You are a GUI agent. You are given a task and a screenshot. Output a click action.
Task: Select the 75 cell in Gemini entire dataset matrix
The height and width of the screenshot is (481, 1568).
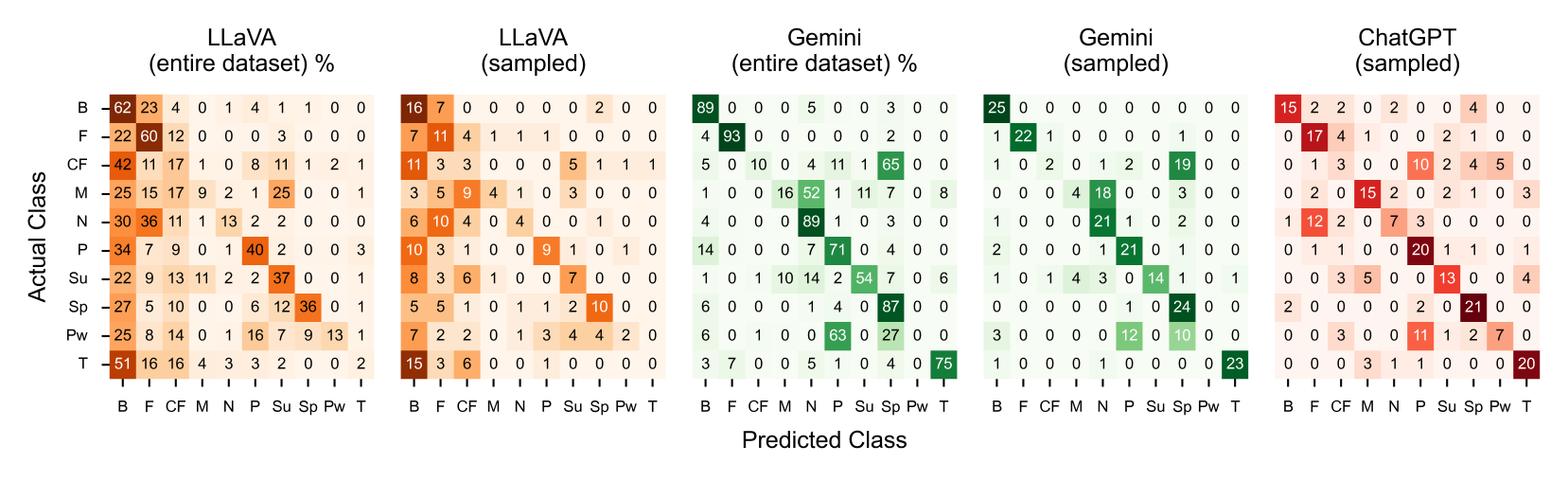point(943,364)
